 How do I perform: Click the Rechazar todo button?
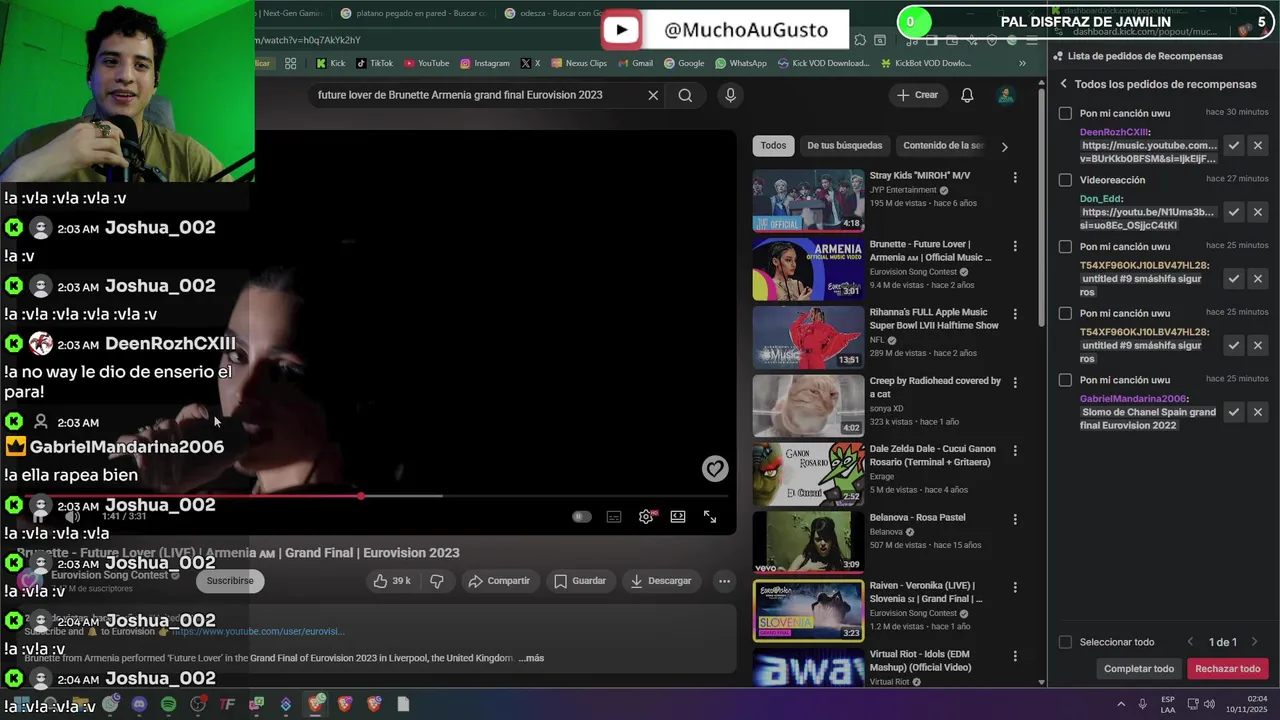click(x=1228, y=669)
